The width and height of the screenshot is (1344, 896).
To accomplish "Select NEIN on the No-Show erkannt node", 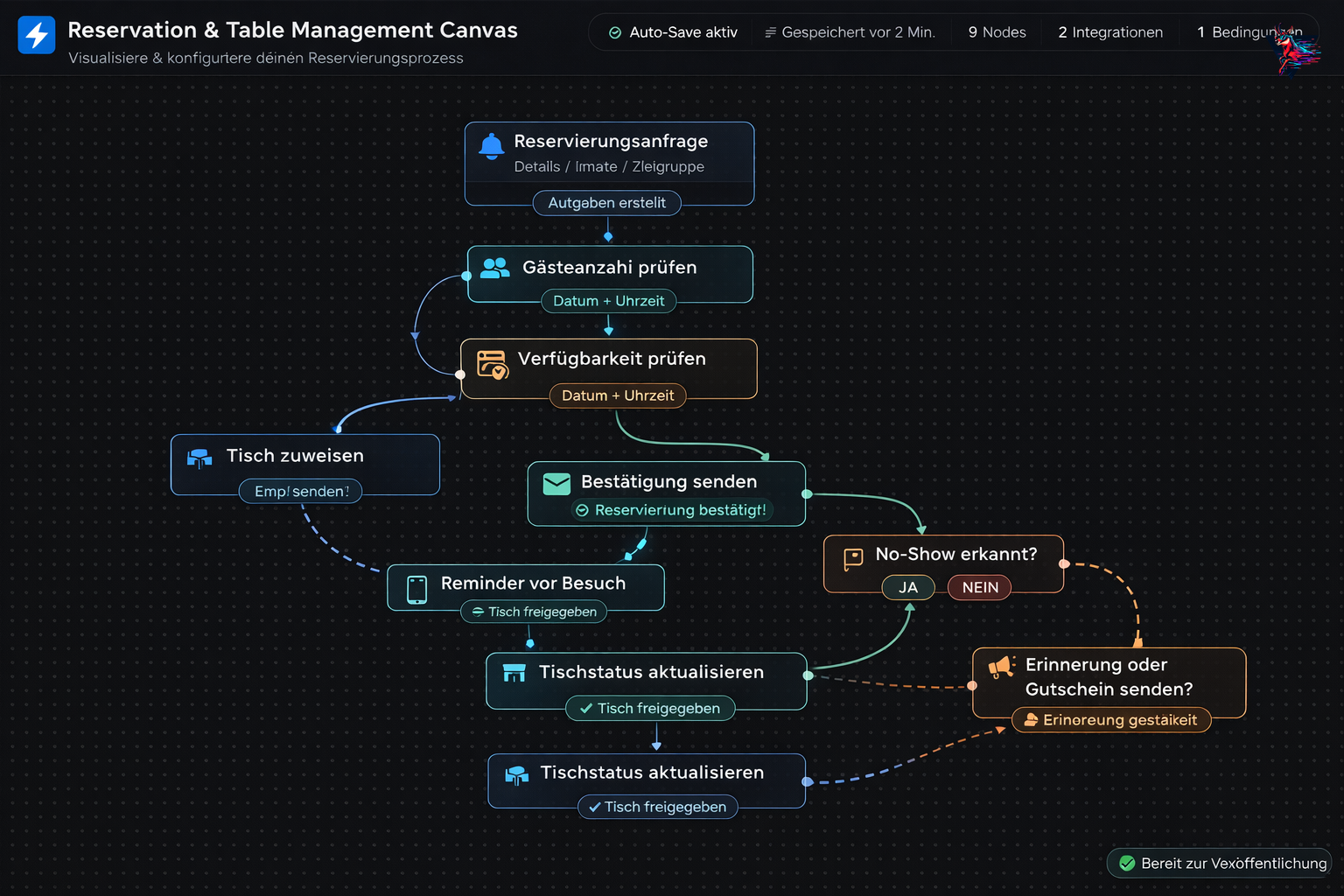I will point(979,587).
